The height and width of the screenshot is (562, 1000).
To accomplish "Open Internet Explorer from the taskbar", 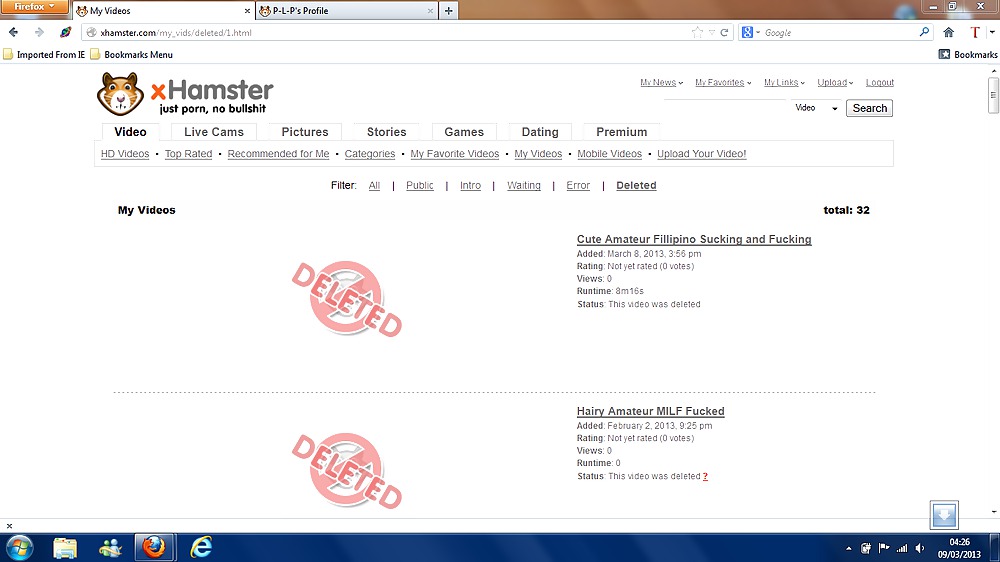I will (x=202, y=547).
